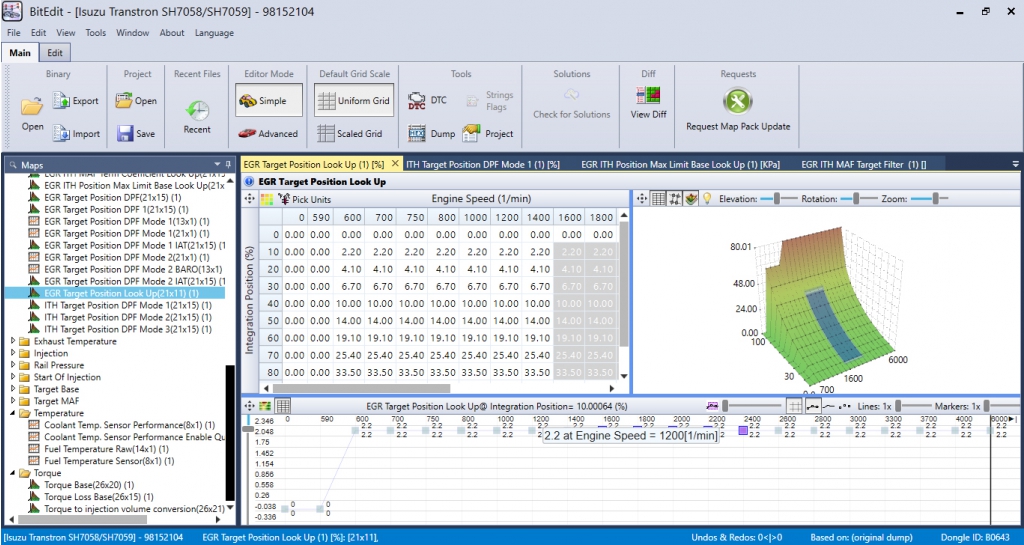Select the markers-only graph style
Image resolution: width=1024 pixels, height=545 pixels.
pyautogui.click(x=844, y=406)
